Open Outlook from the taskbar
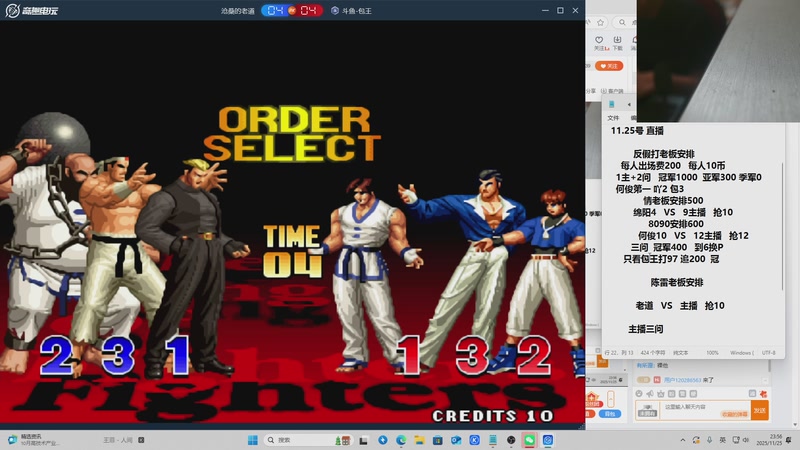Viewport: 800px width, 450px height. tap(456, 440)
